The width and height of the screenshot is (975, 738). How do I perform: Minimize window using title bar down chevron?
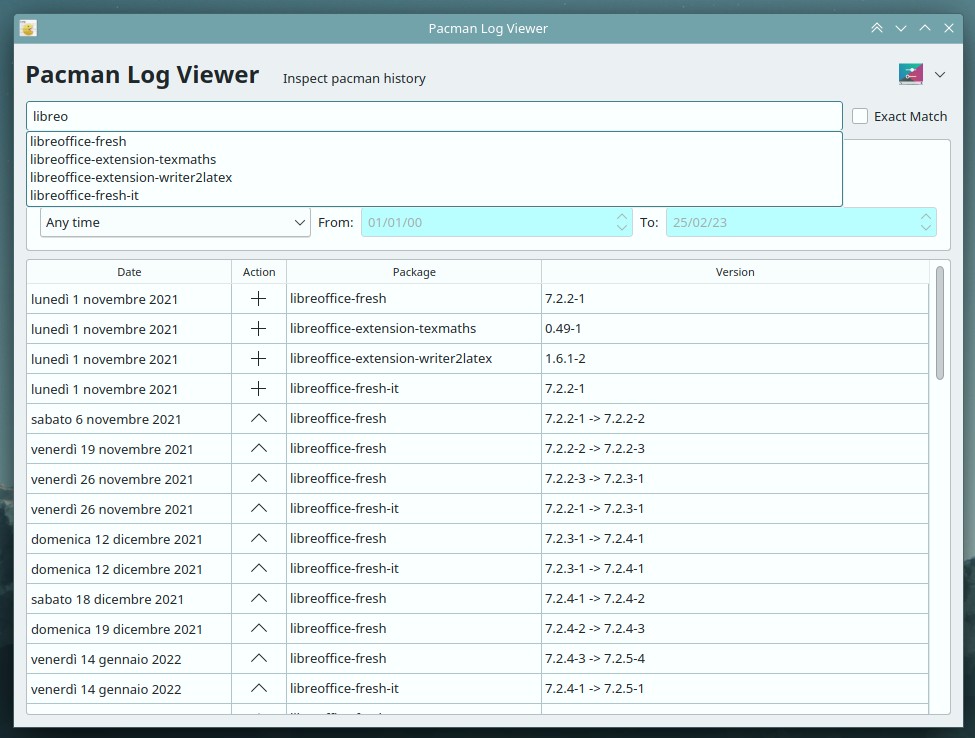coord(901,28)
